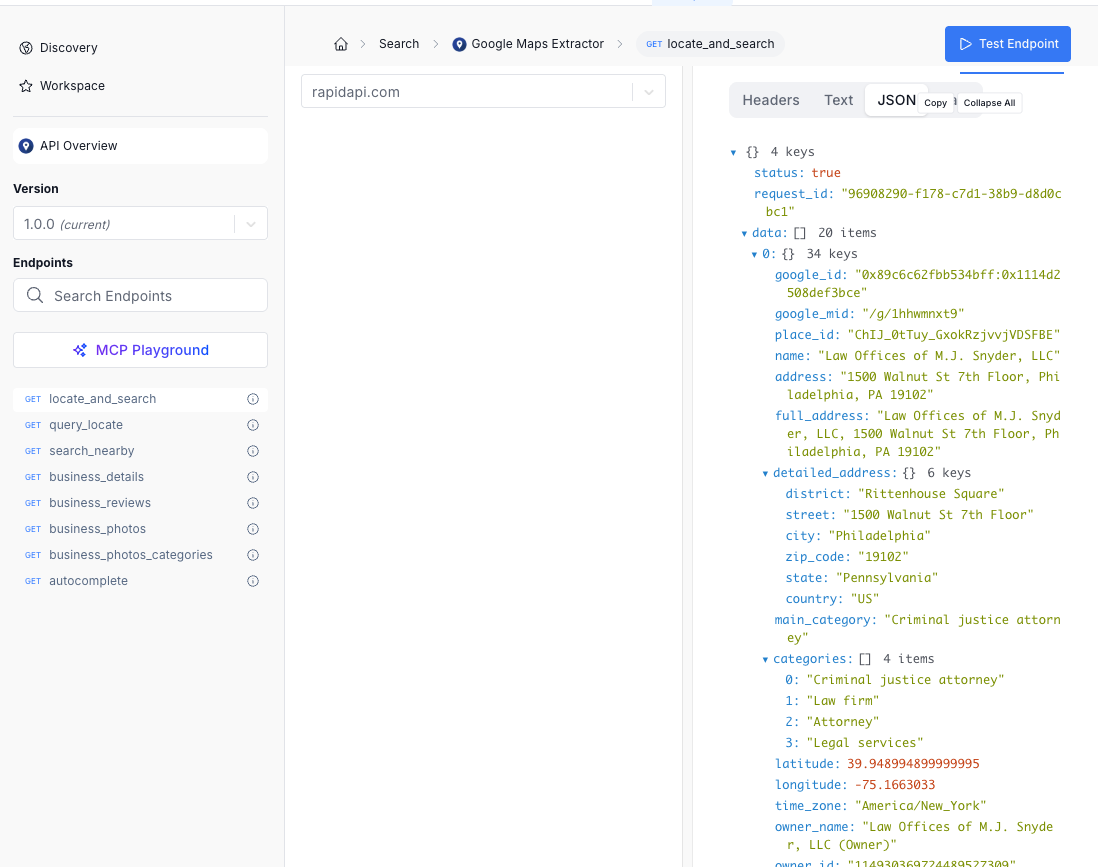Click the state value "Pennsylvania"

click(887, 578)
